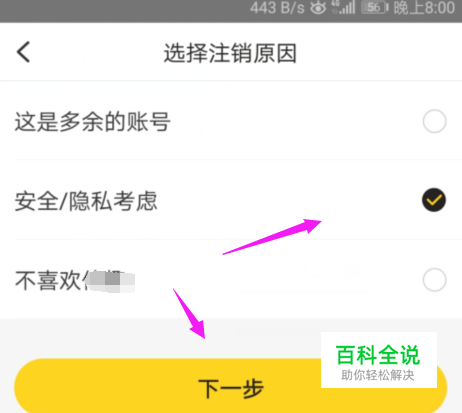Tap the blurred app name mosaic
This screenshot has height=413, width=462.
(x=110, y=281)
